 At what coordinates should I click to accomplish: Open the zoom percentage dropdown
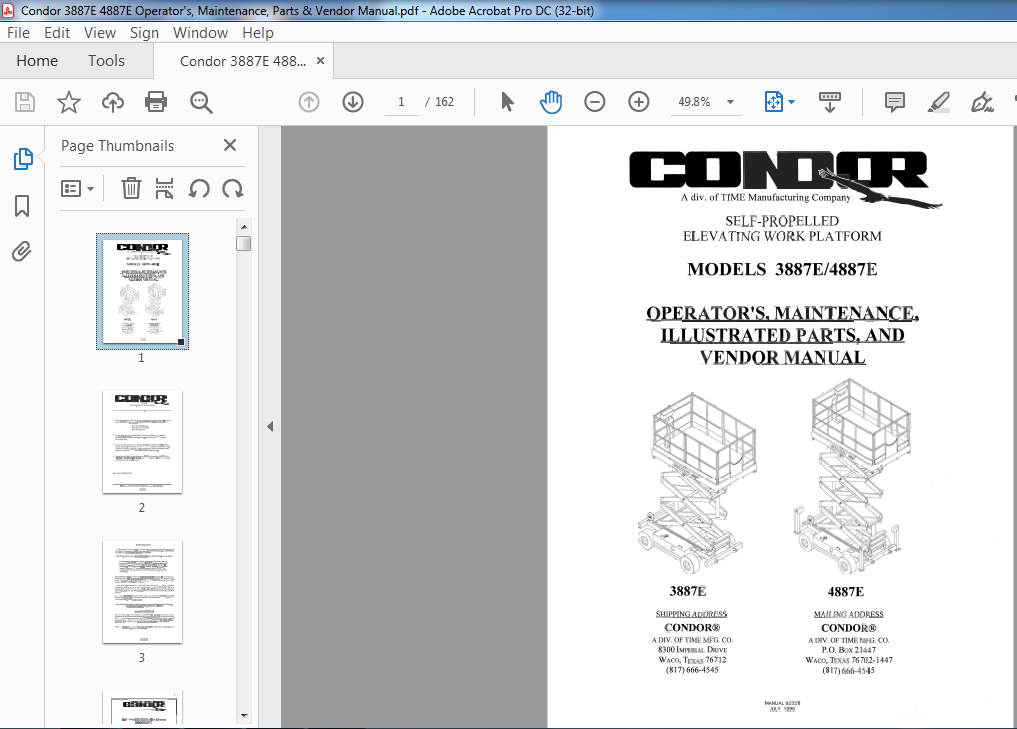pos(730,102)
